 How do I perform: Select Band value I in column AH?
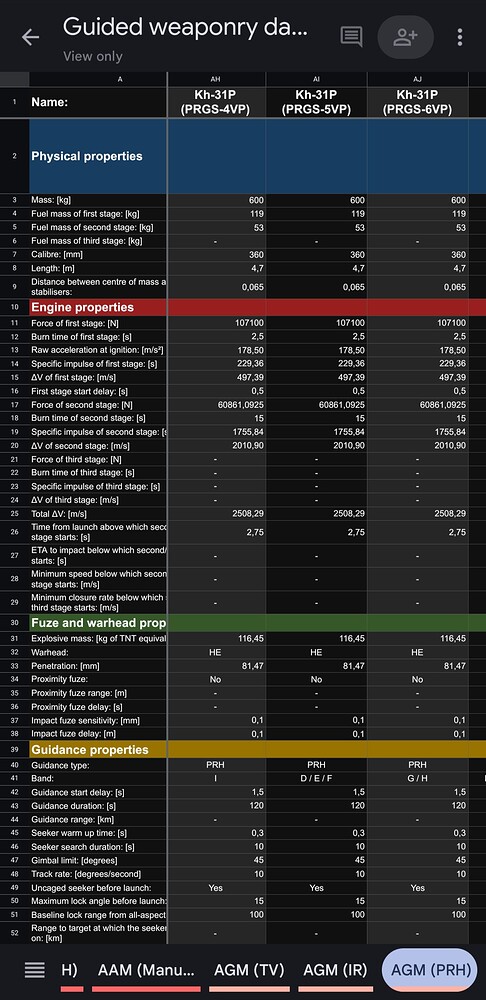pyautogui.click(x=216, y=779)
